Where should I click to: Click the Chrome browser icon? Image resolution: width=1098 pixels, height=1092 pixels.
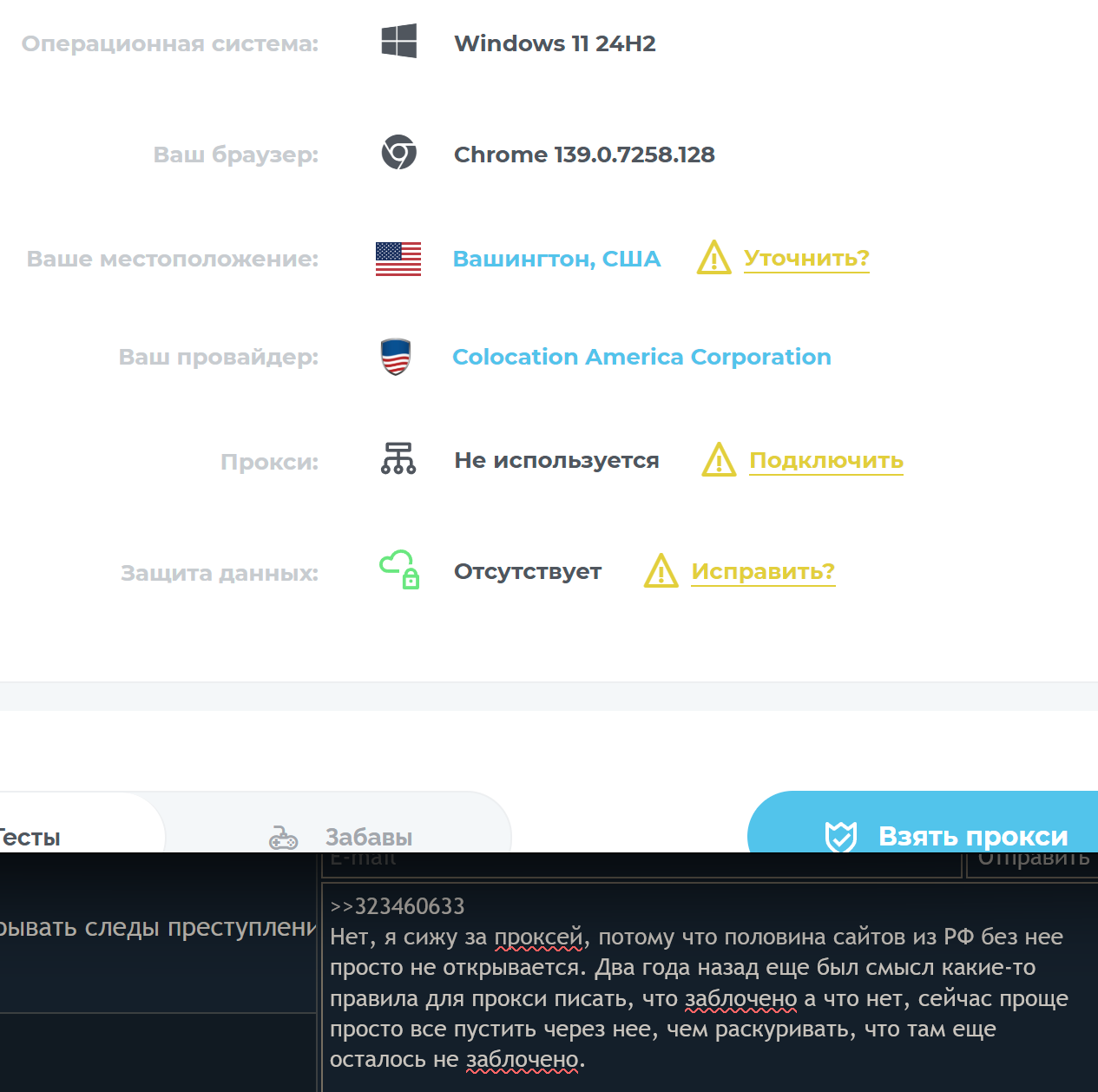pos(399,153)
